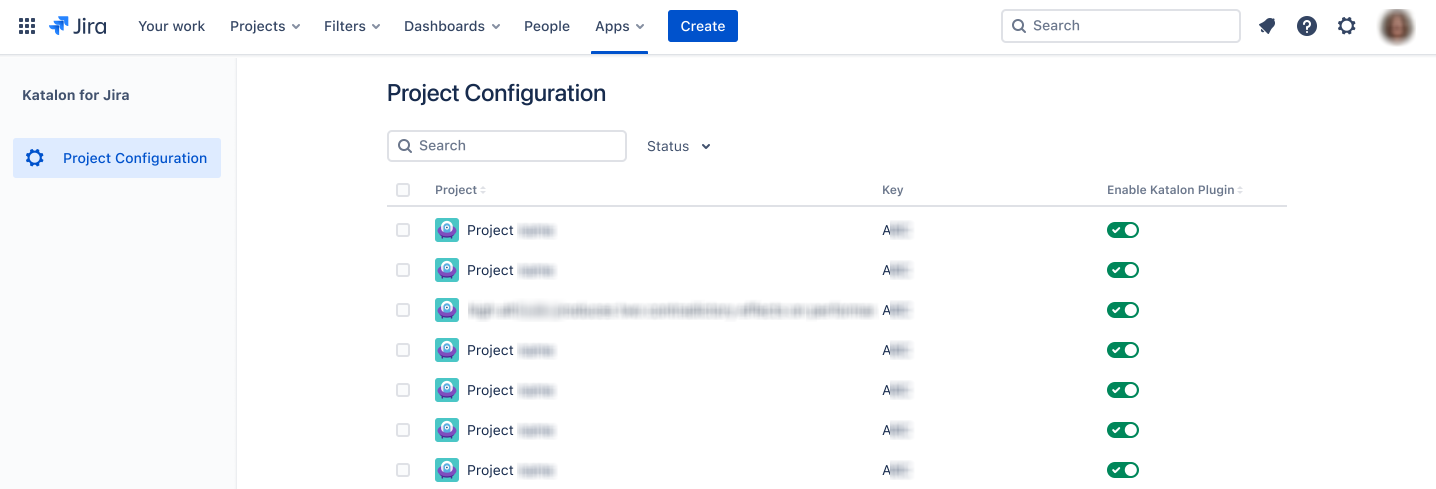Open the Dashboards dropdown menu
The width and height of the screenshot is (1436, 489).
click(x=452, y=26)
